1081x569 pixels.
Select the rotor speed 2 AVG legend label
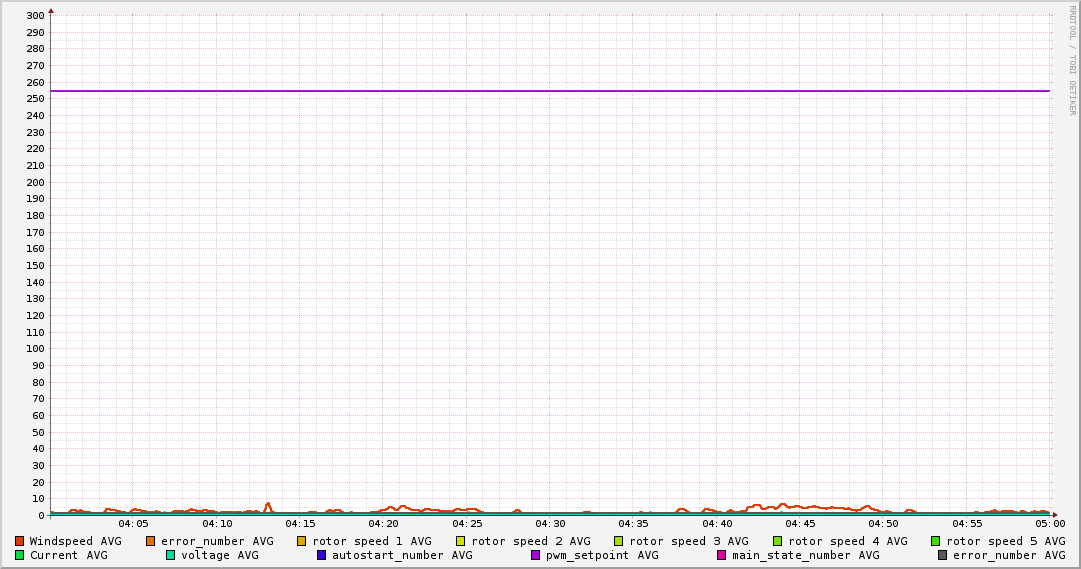[x=531, y=541]
